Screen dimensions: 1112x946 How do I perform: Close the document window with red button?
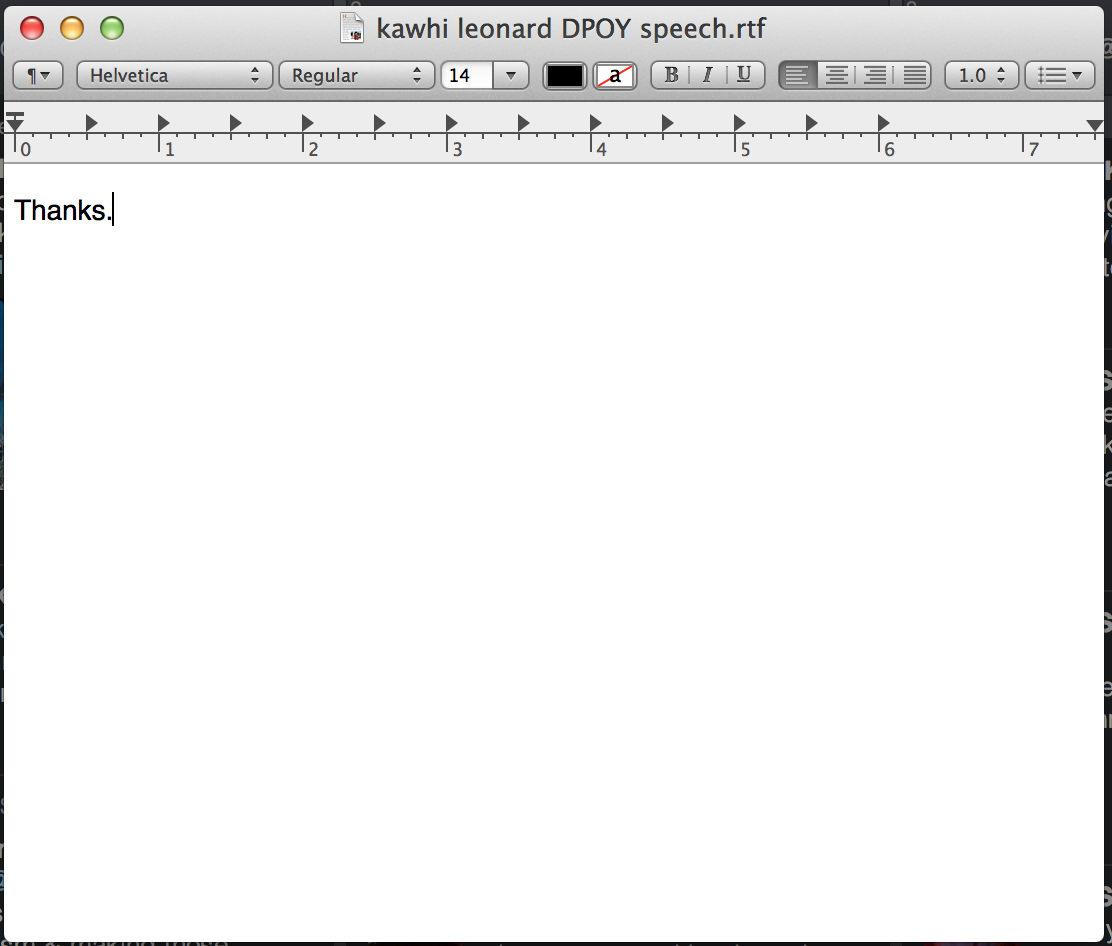point(32,28)
